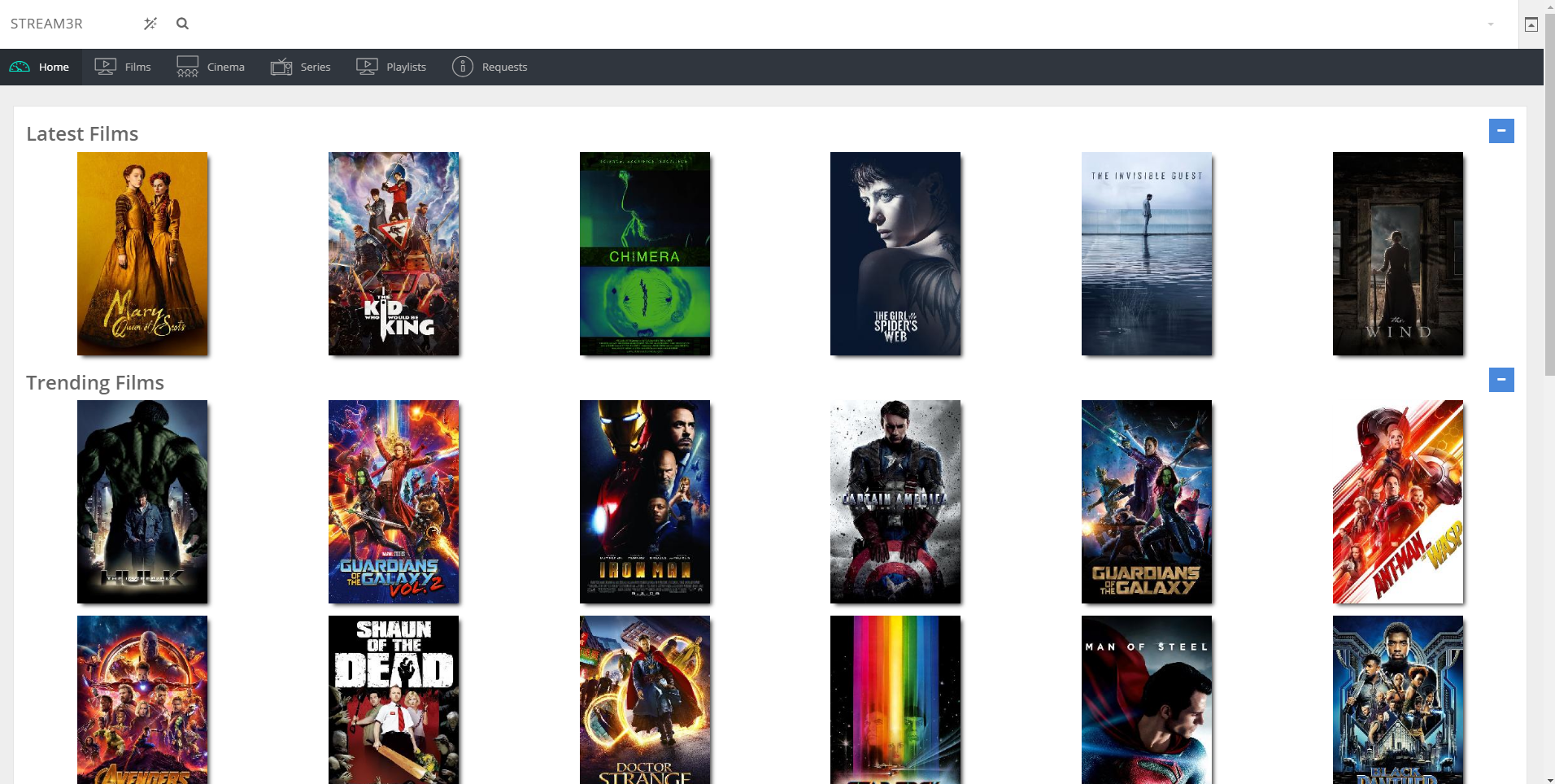Click the Cinema audience icon

pos(188,67)
